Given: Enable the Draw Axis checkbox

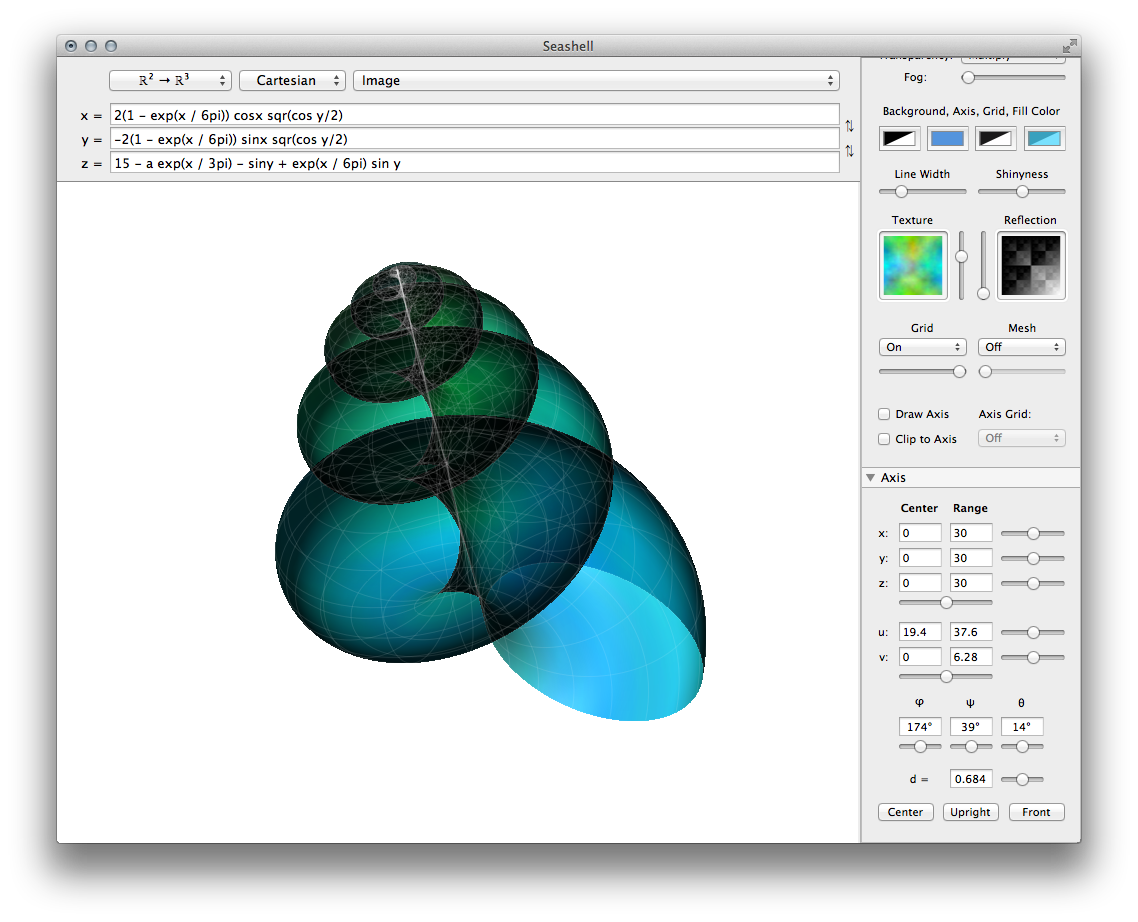Looking at the screenshot, I should (x=884, y=414).
